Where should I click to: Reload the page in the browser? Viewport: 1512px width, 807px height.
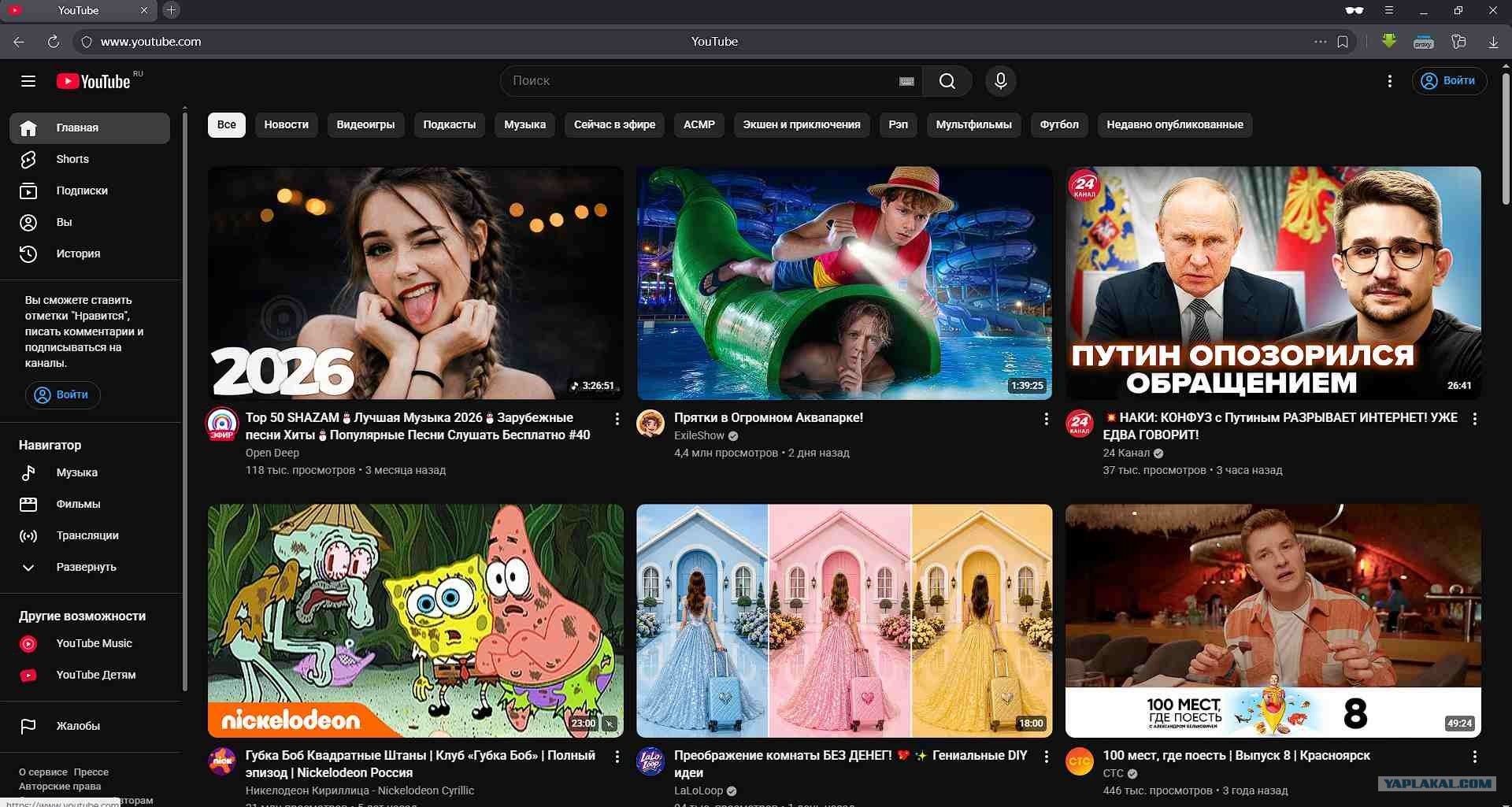click(x=54, y=42)
